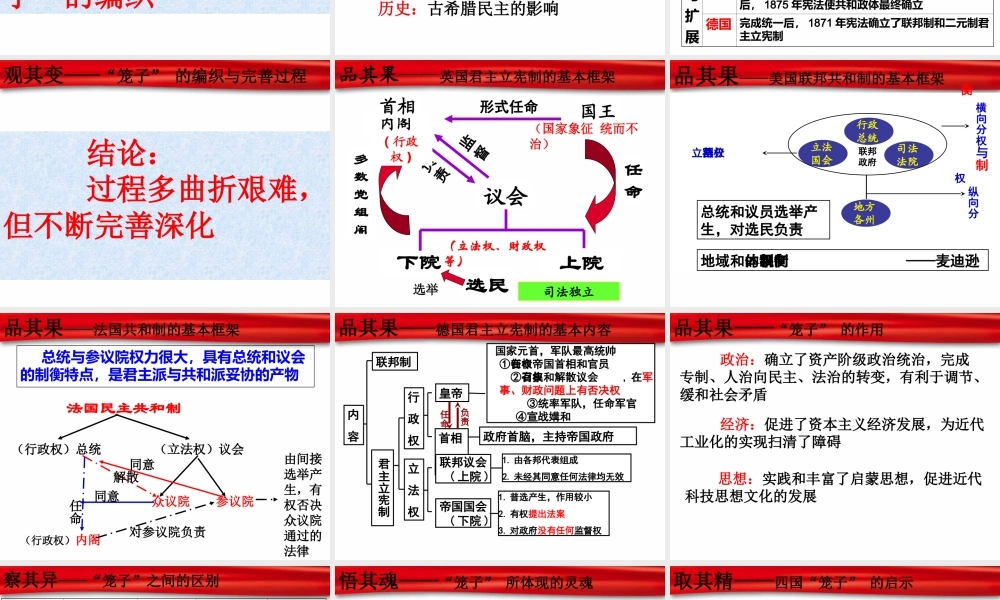Image resolution: width=1000 pixels, height=600 pixels.
Task: Click the 结论： heading text
Action: [122, 152]
